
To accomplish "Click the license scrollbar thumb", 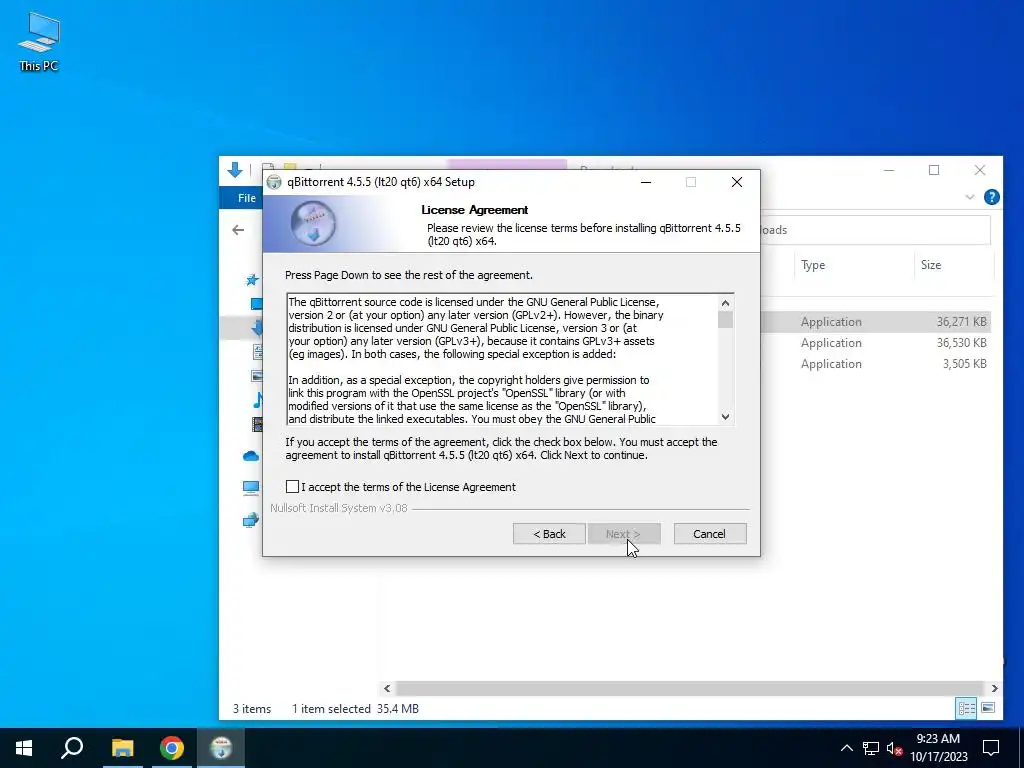I will [725, 319].
